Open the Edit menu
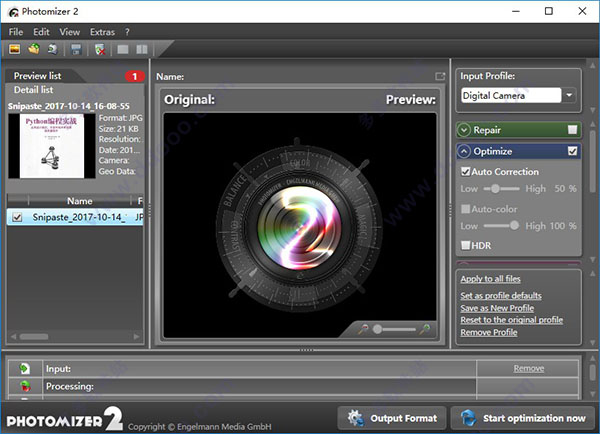 coord(41,32)
